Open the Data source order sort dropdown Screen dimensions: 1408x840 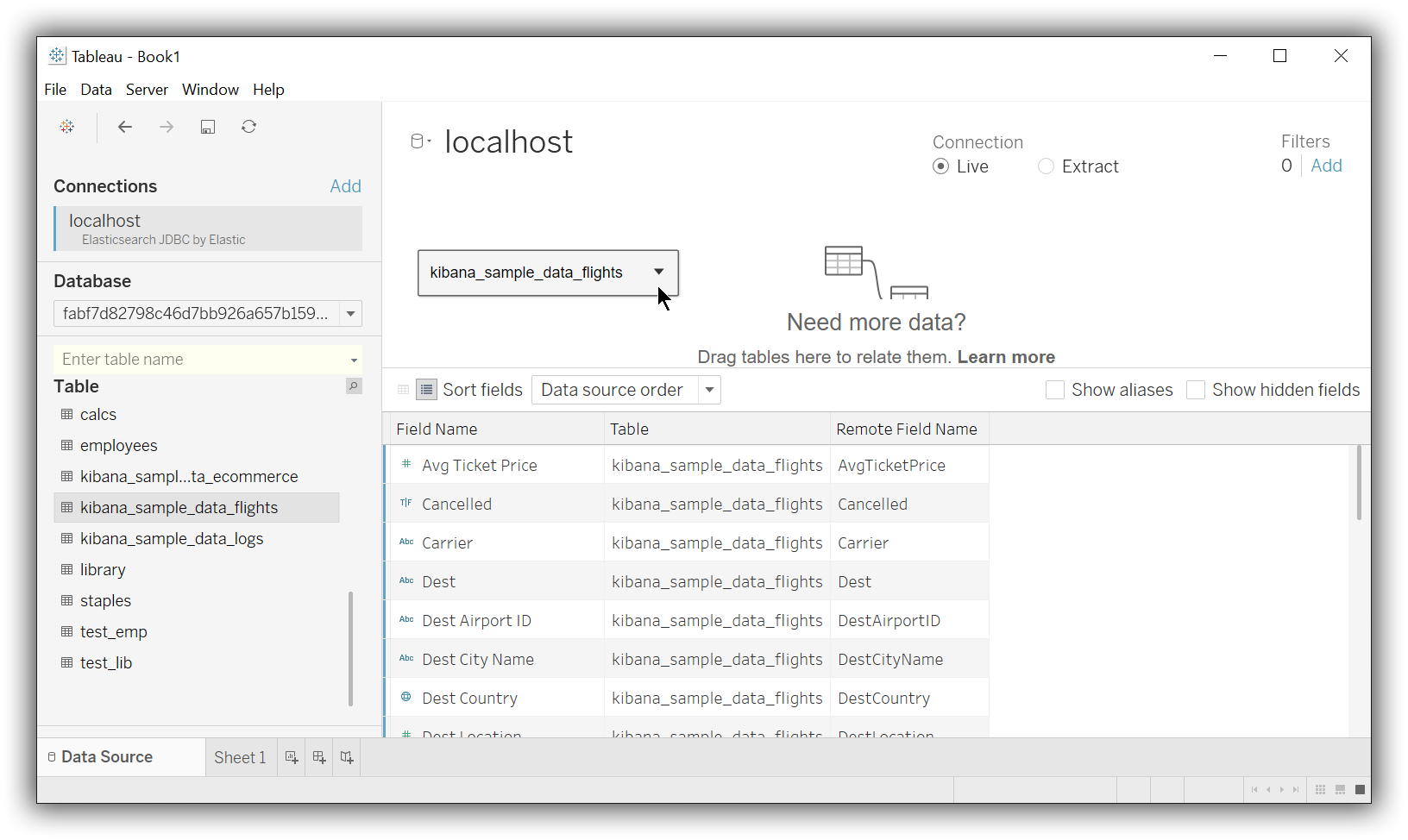[x=709, y=390]
